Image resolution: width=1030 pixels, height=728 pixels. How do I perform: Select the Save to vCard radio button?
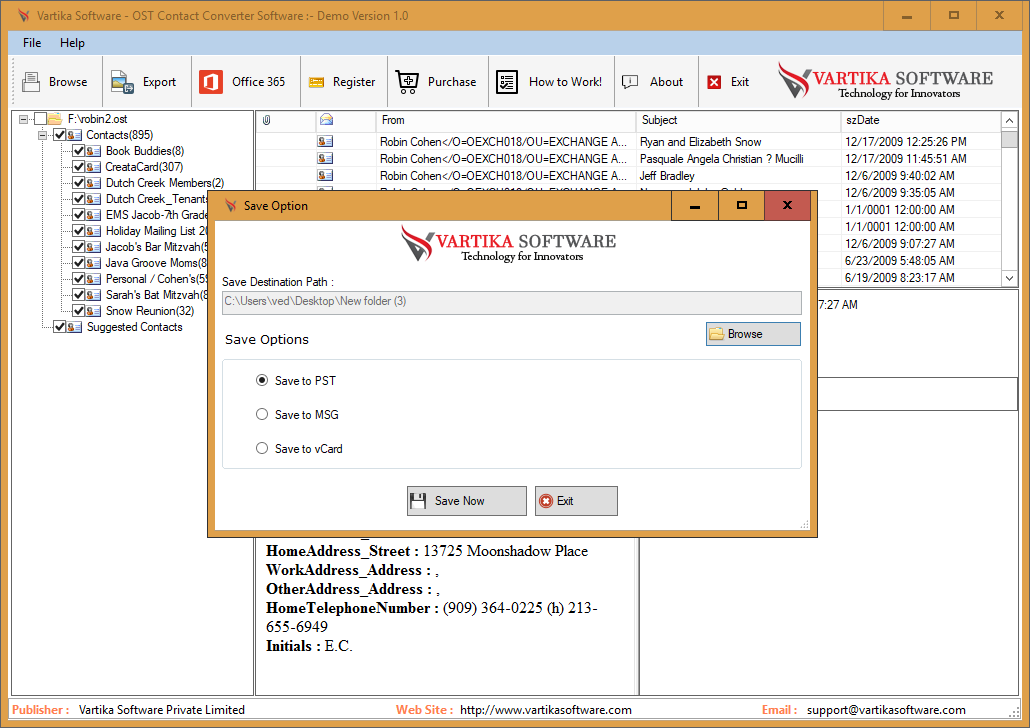pos(262,449)
